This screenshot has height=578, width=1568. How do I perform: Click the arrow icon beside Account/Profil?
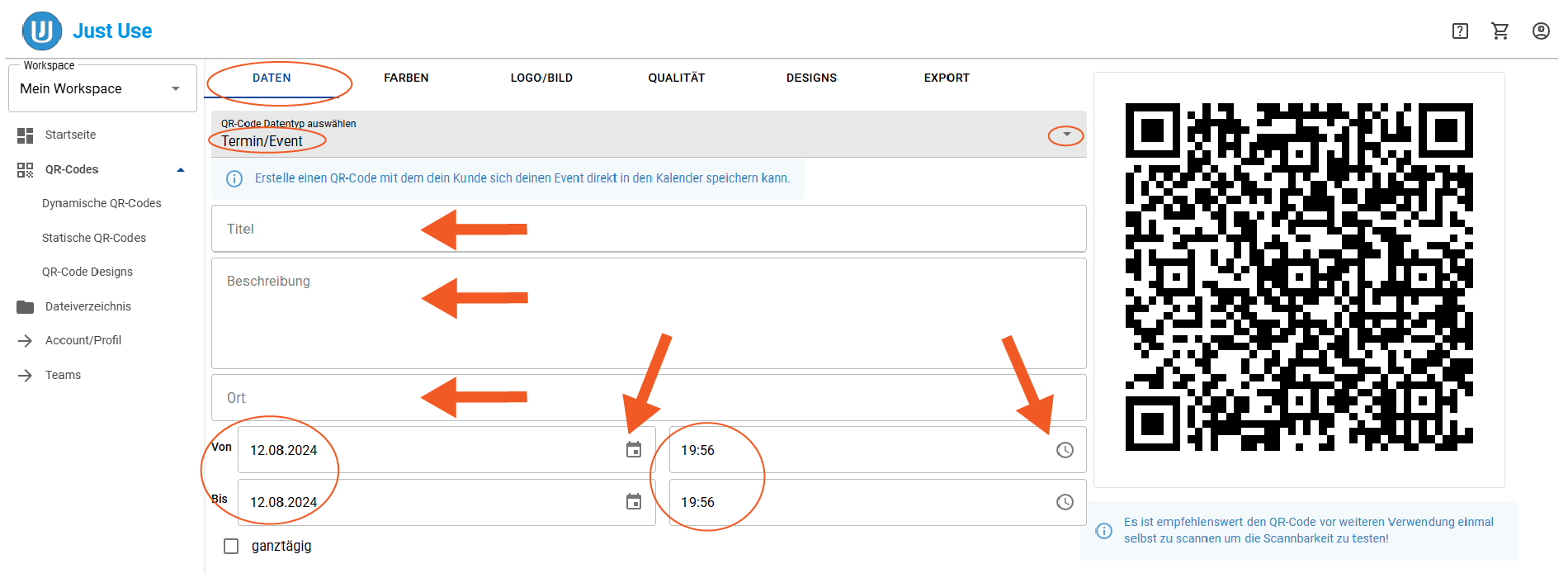pyautogui.click(x=26, y=341)
